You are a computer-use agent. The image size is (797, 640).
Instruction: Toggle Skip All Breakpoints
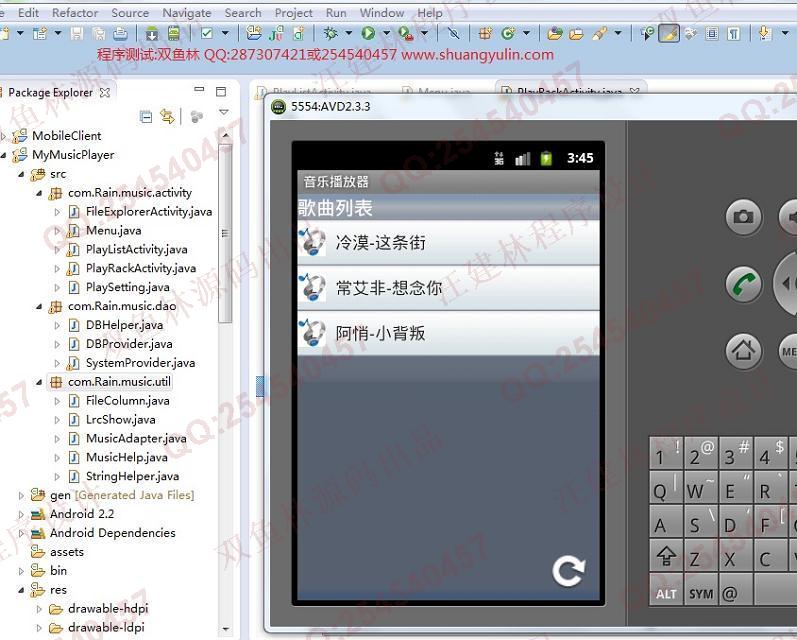[453, 34]
